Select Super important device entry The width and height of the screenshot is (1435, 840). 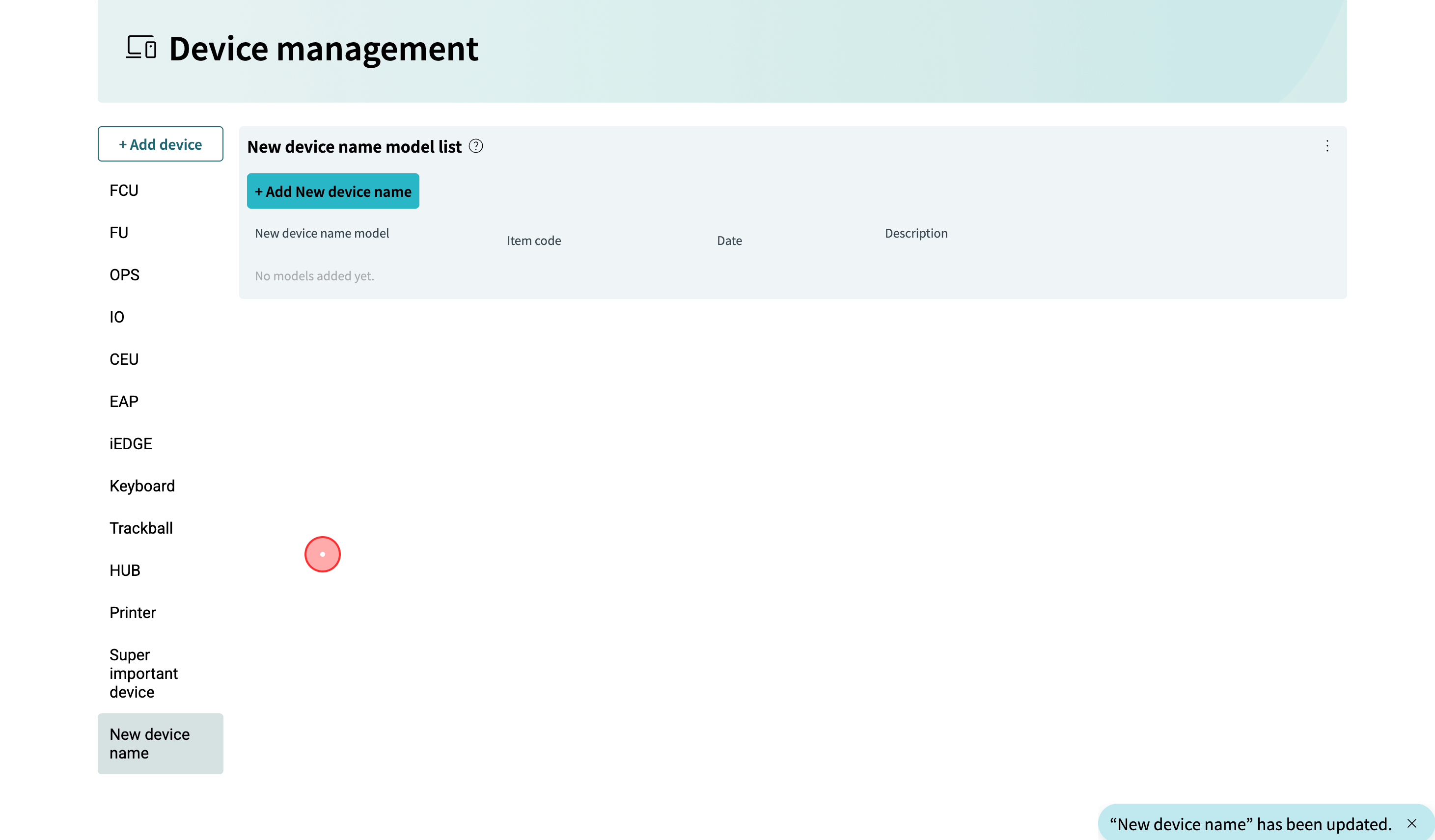click(x=160, y=673)
